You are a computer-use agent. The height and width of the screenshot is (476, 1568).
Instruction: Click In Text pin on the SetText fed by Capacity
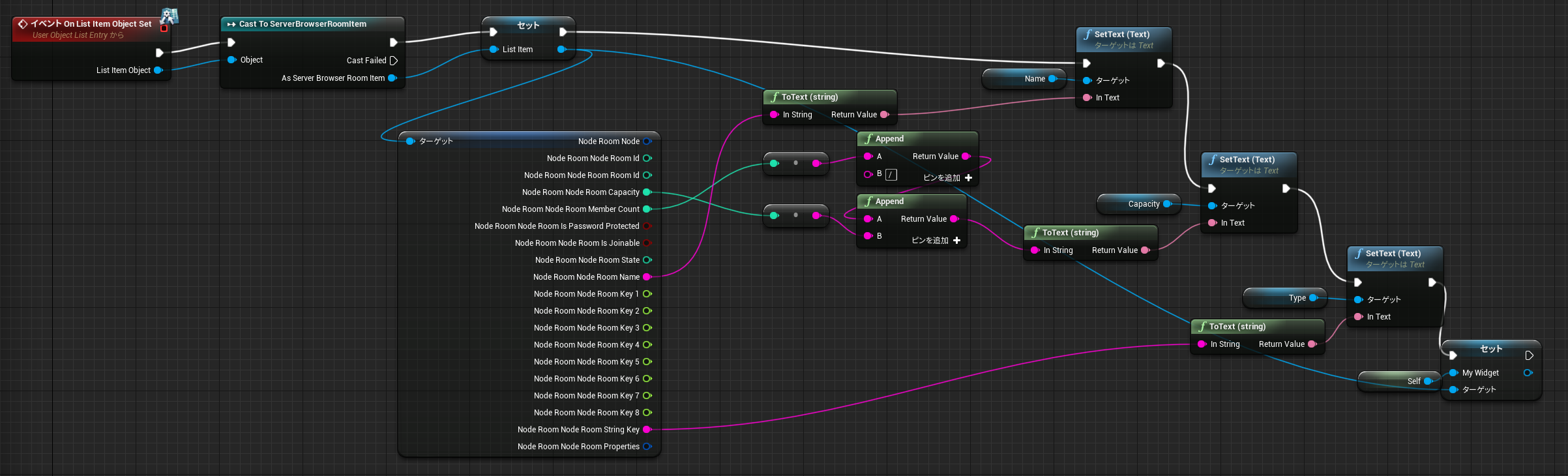click(x=1212, y=223)
